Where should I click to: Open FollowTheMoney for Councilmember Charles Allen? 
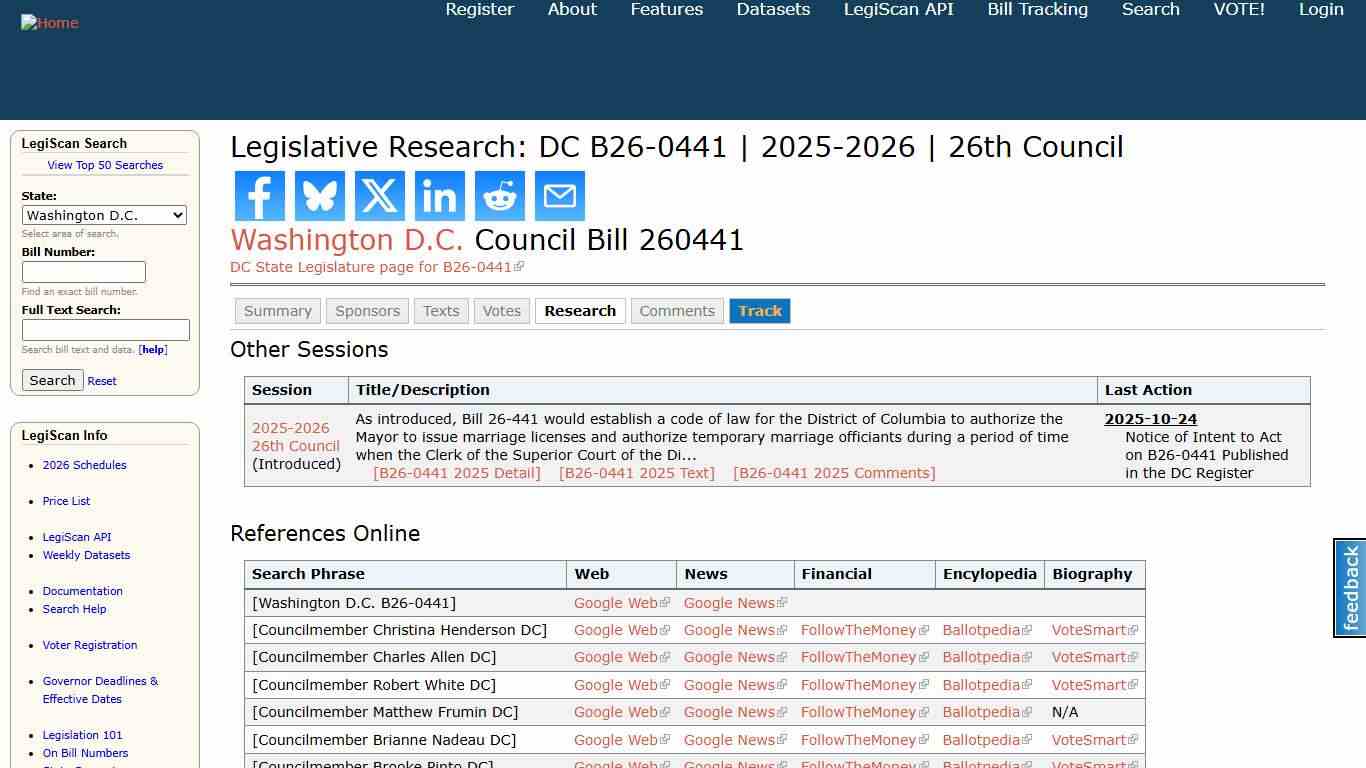click(x=857, y=657)
